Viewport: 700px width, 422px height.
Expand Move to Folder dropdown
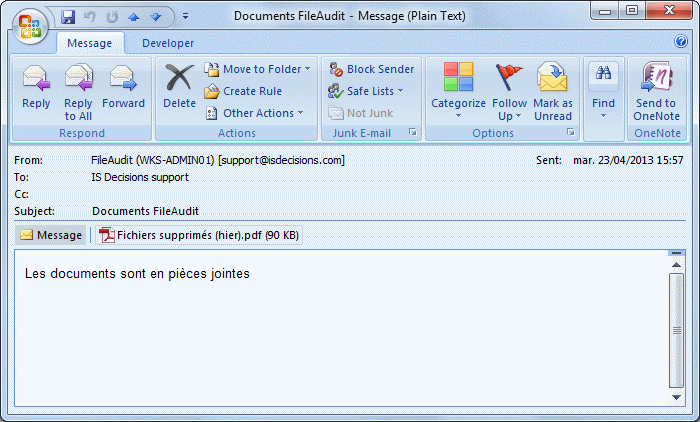[257, 69]
